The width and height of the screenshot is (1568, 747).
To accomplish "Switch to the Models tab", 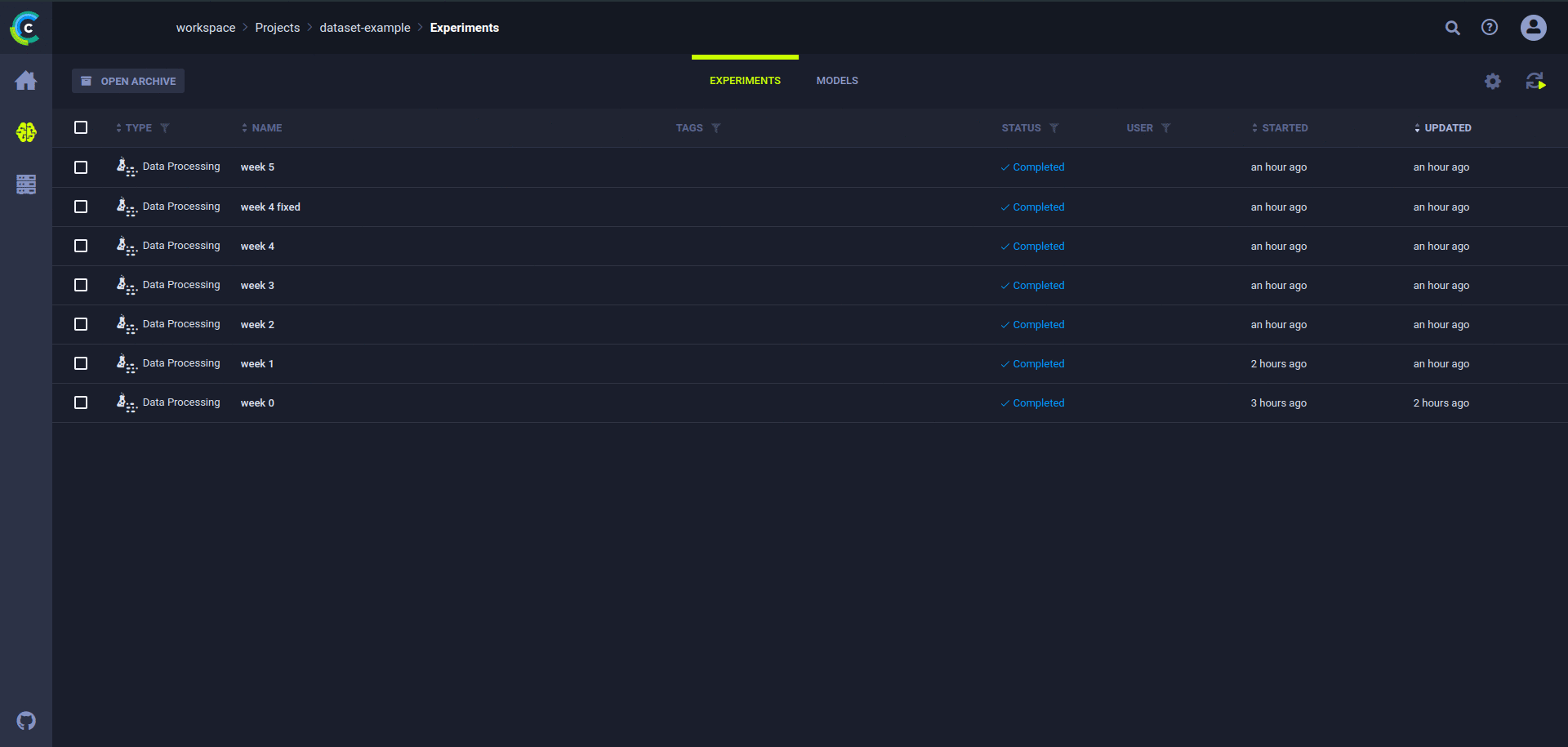I will tap(837, 81).
